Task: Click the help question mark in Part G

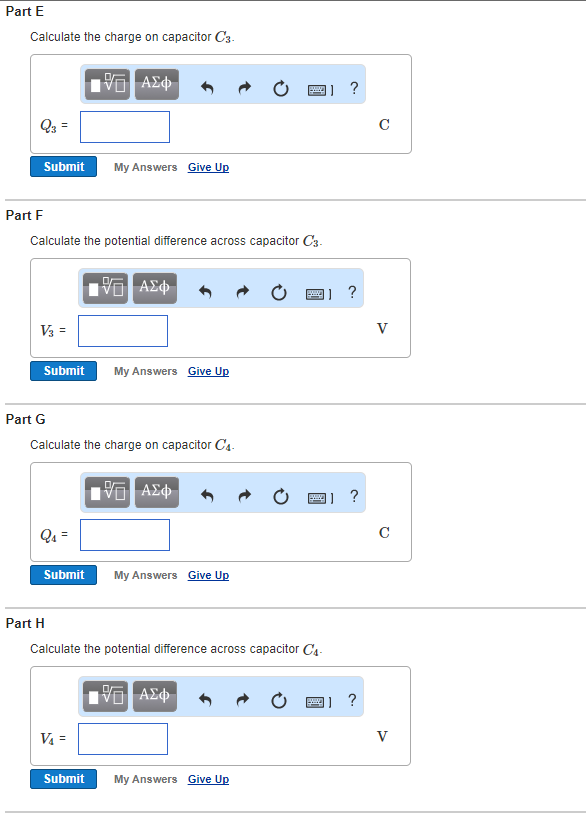Action: [354, 496]
